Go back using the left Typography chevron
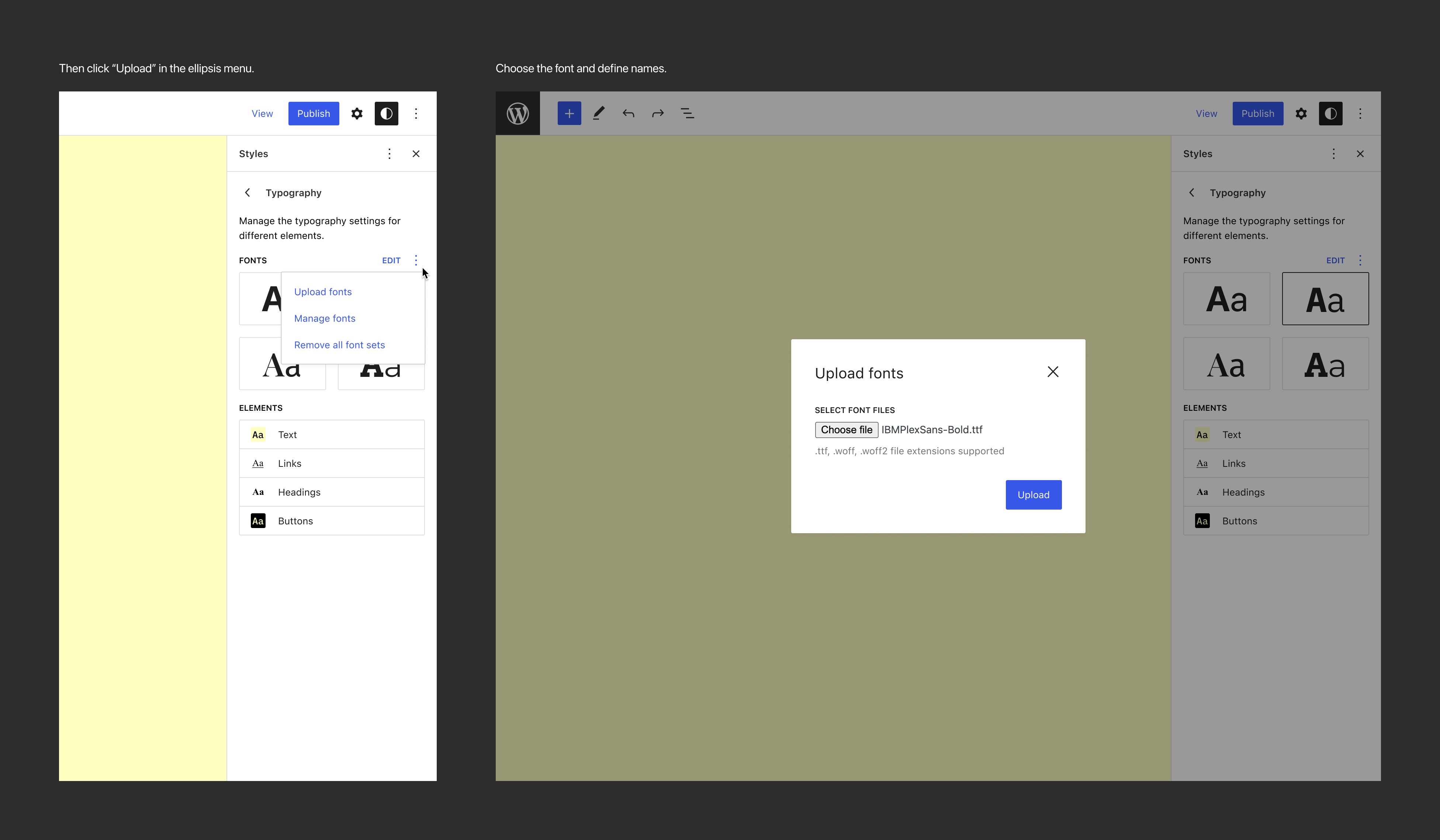 click(x=247, y=192)
